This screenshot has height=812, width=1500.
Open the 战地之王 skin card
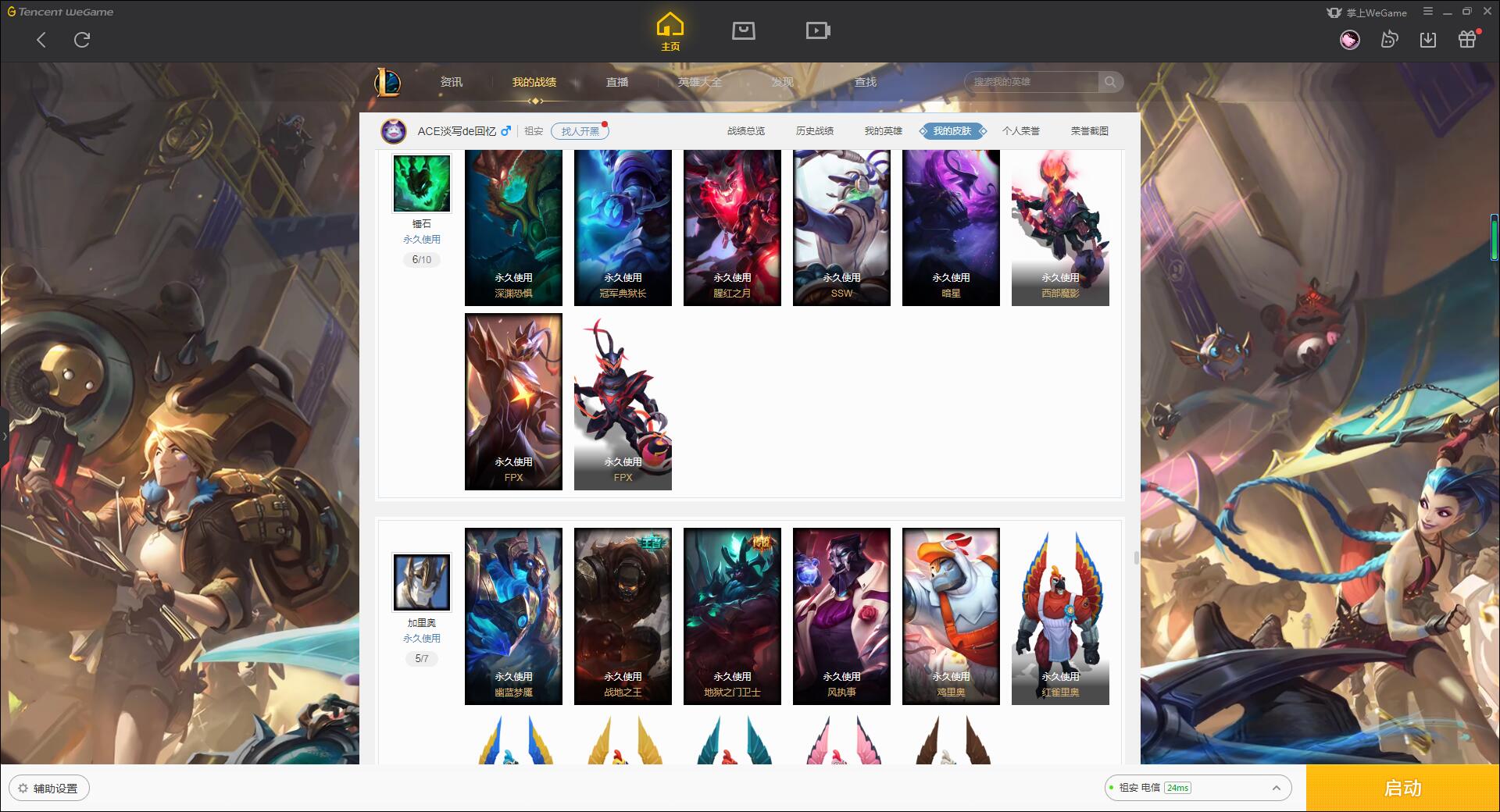click(623, 616)
